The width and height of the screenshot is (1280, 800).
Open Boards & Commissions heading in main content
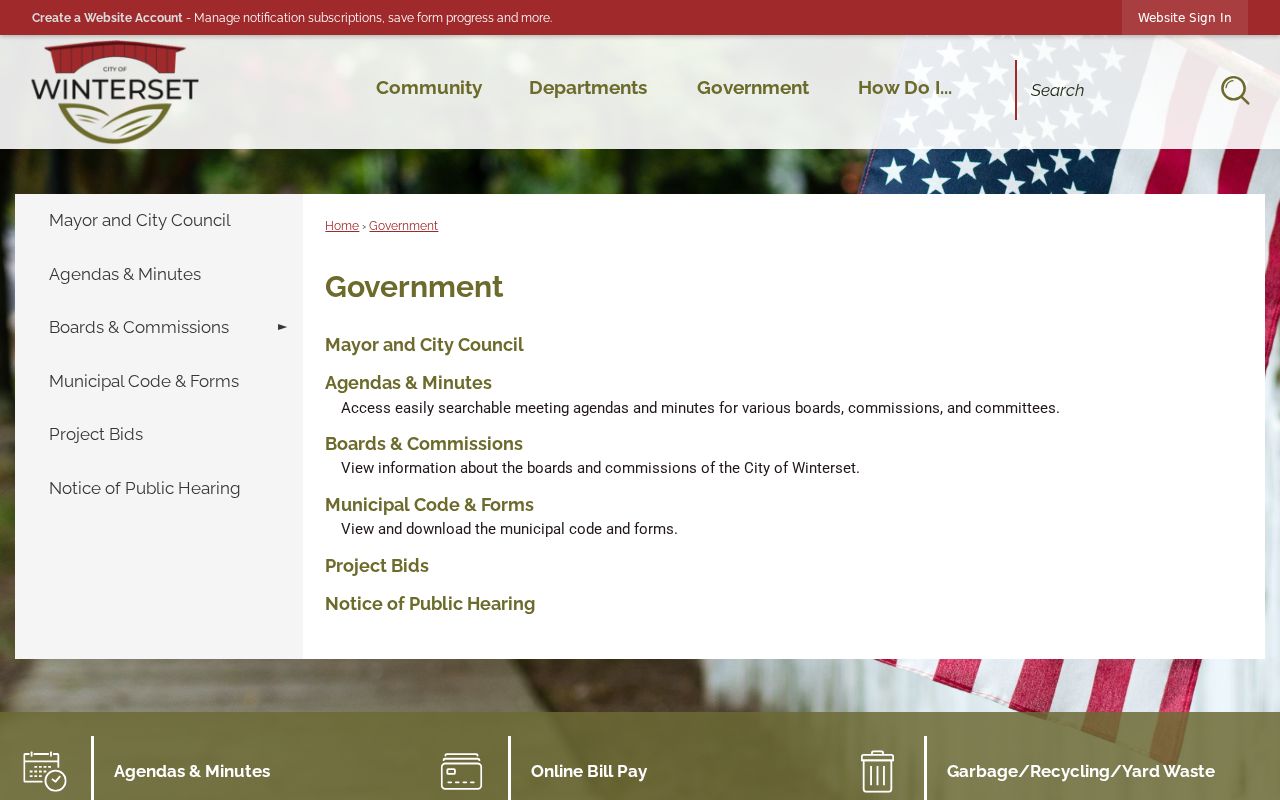point(424,444)
